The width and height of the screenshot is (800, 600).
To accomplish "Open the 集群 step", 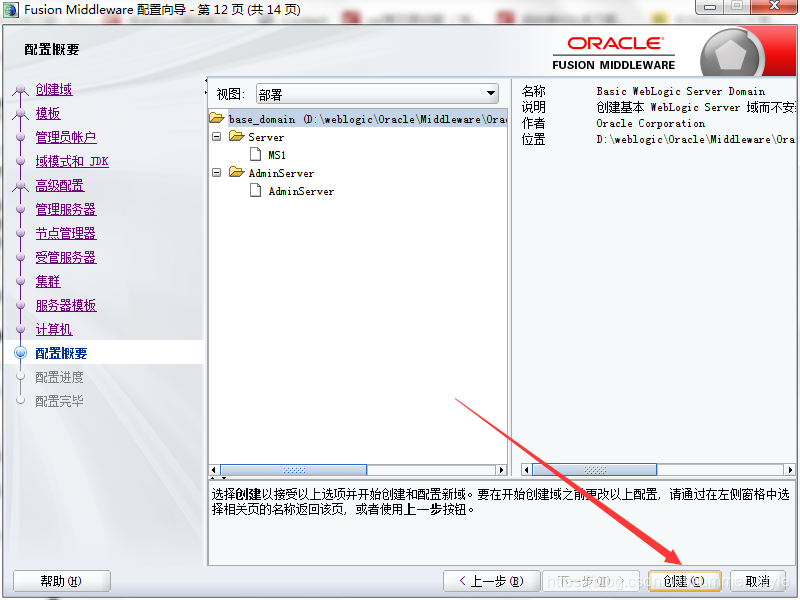I will [48, 281].
